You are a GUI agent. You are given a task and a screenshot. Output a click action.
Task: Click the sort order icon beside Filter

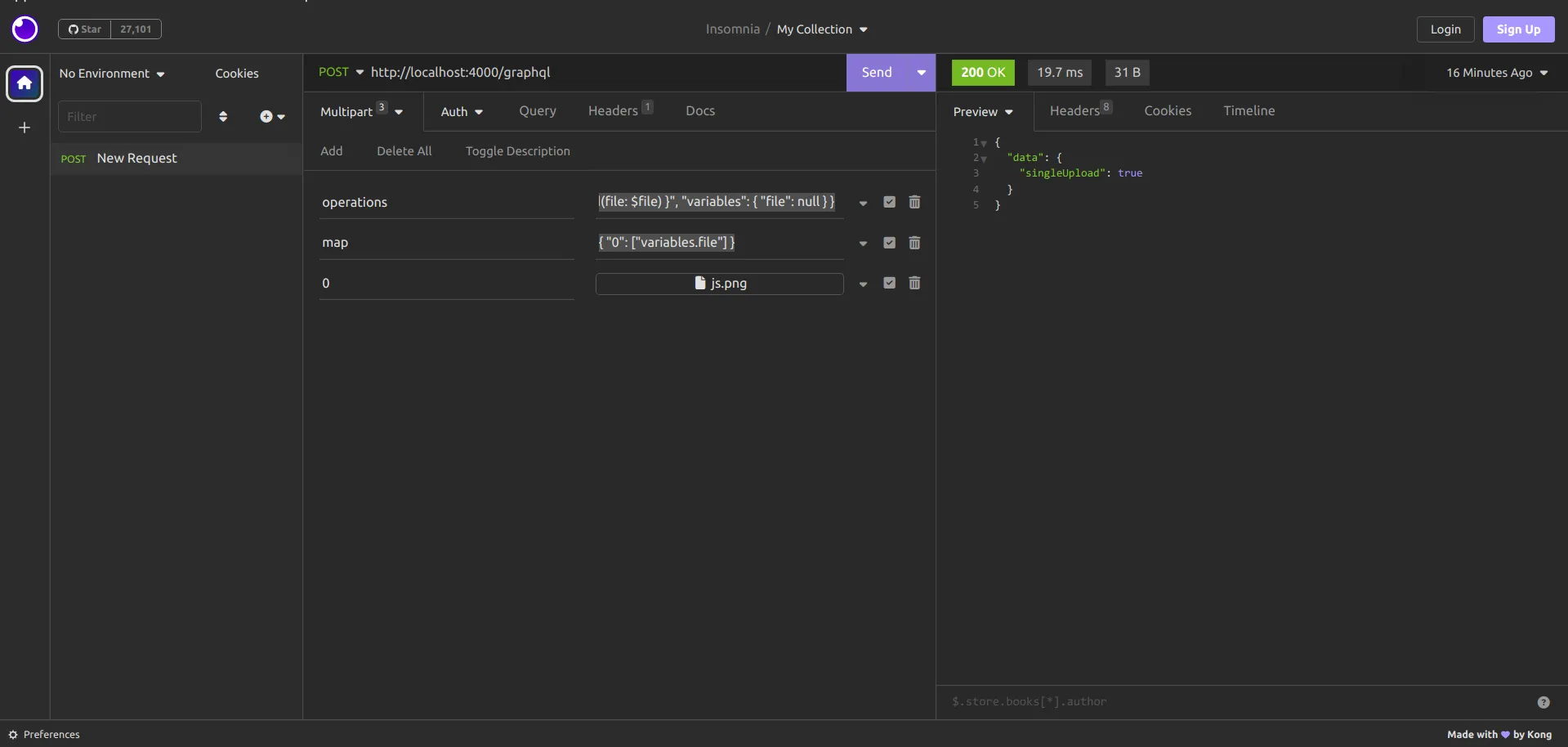click(x=223, y=117)
